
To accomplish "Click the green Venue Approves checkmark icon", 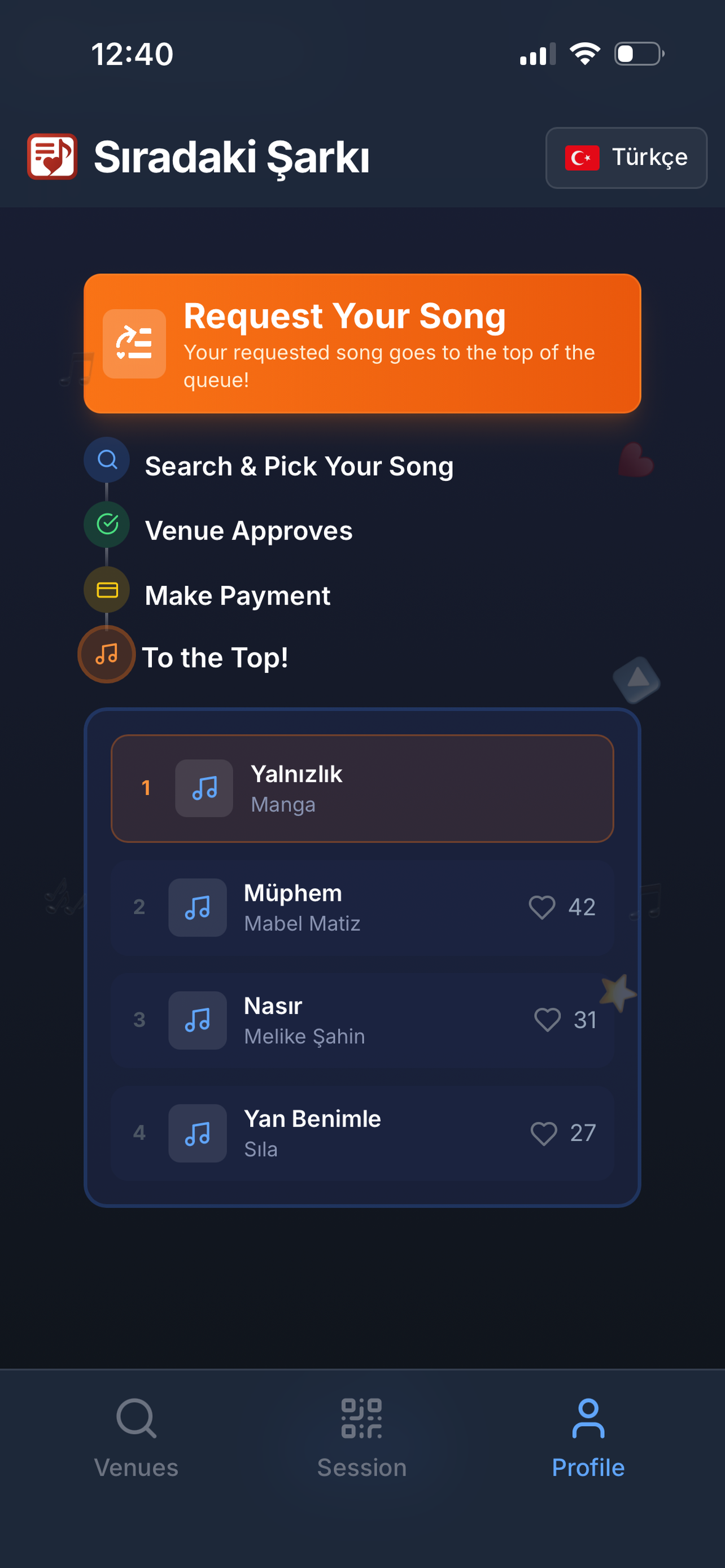I will coord(107,524).
